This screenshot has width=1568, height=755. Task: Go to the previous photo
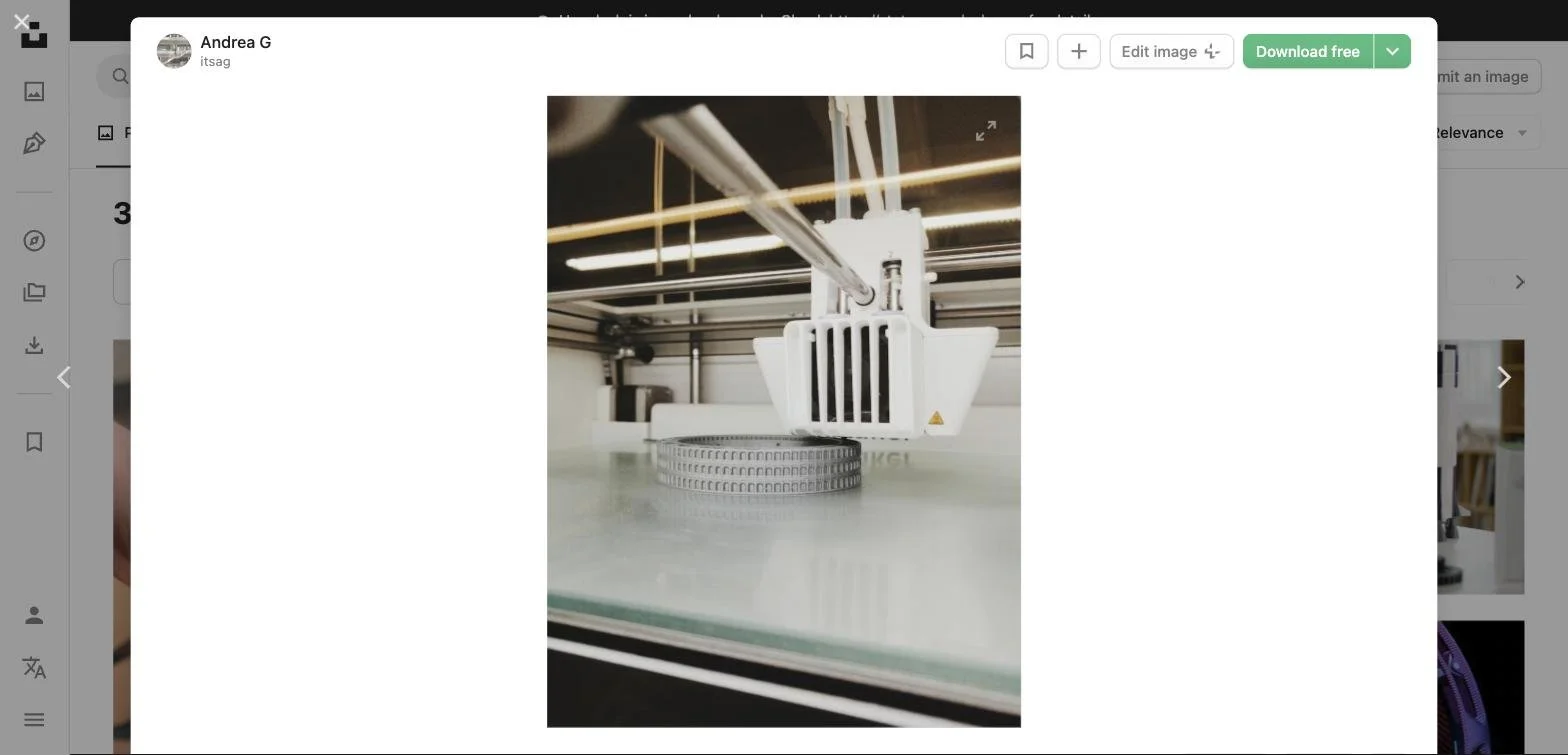click(x=64, y=377)
